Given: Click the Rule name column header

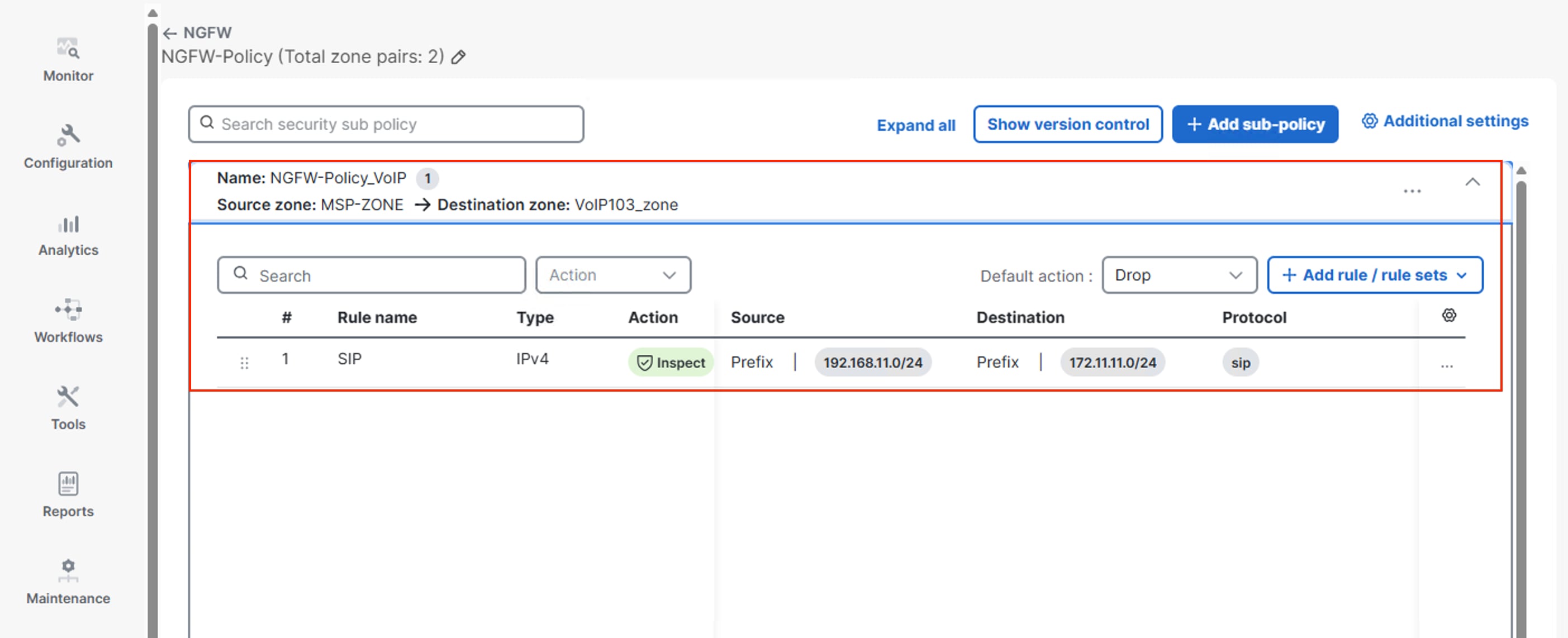Looking at the screenshot, I should 377,318.
